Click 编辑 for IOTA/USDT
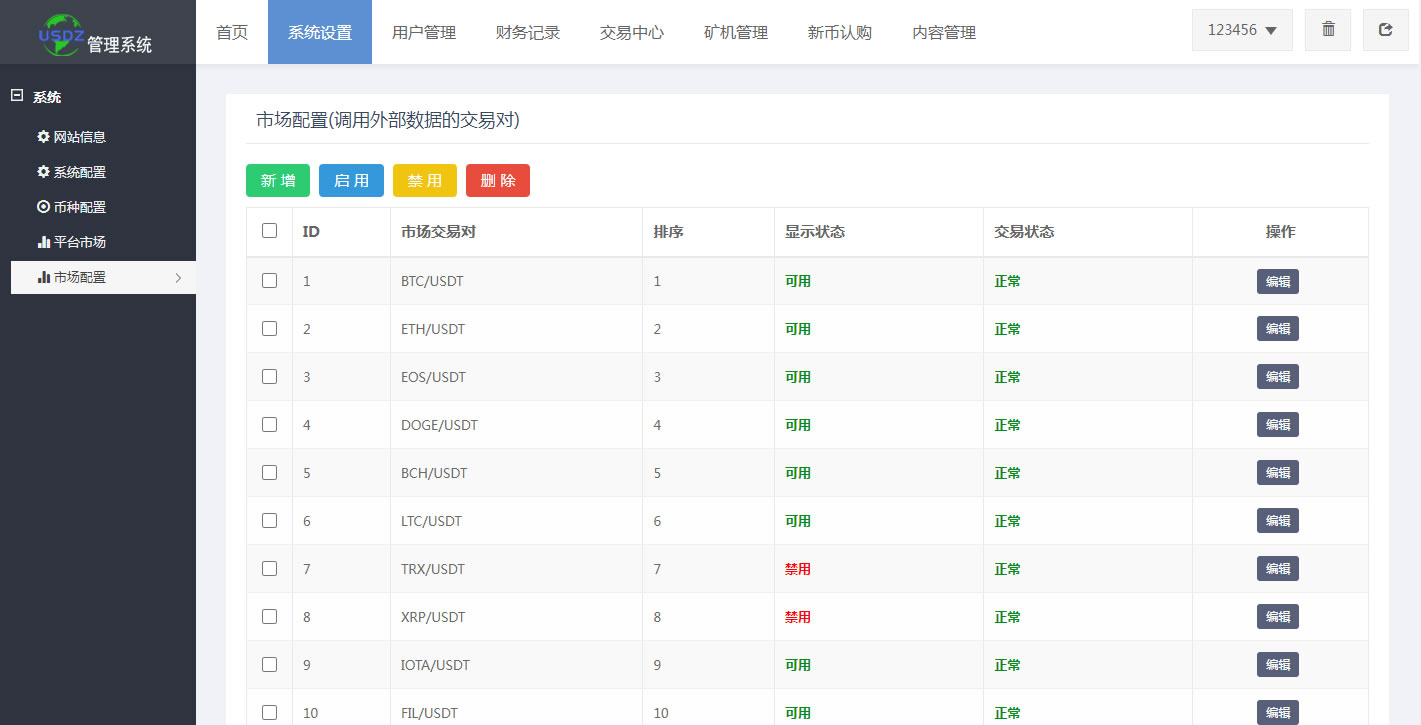Image resolution: width=1421 pixels, height=725 pixels. [1278, 665]
